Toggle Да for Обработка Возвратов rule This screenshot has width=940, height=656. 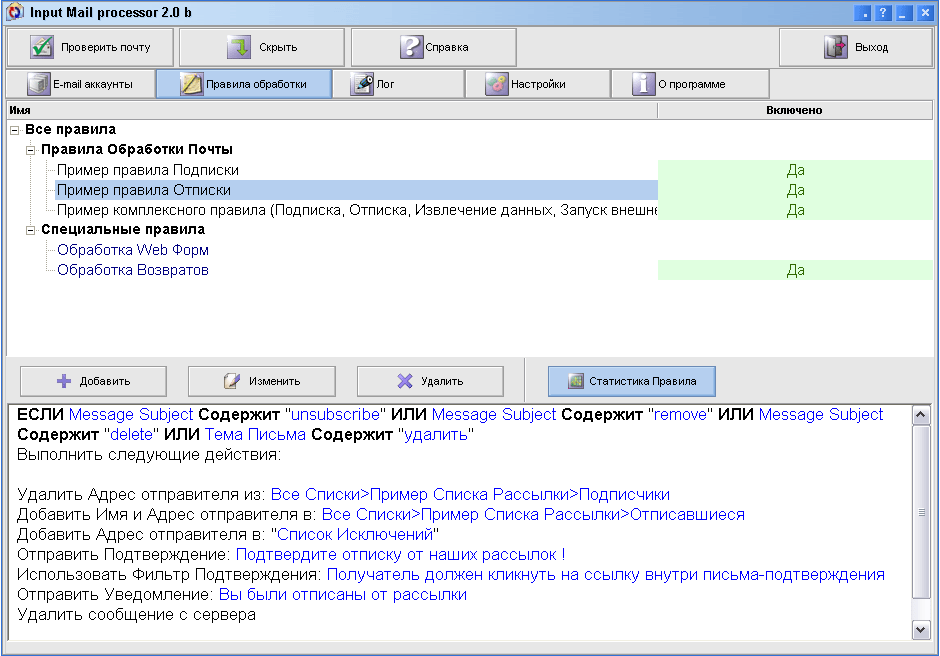[x=795, y=270]
